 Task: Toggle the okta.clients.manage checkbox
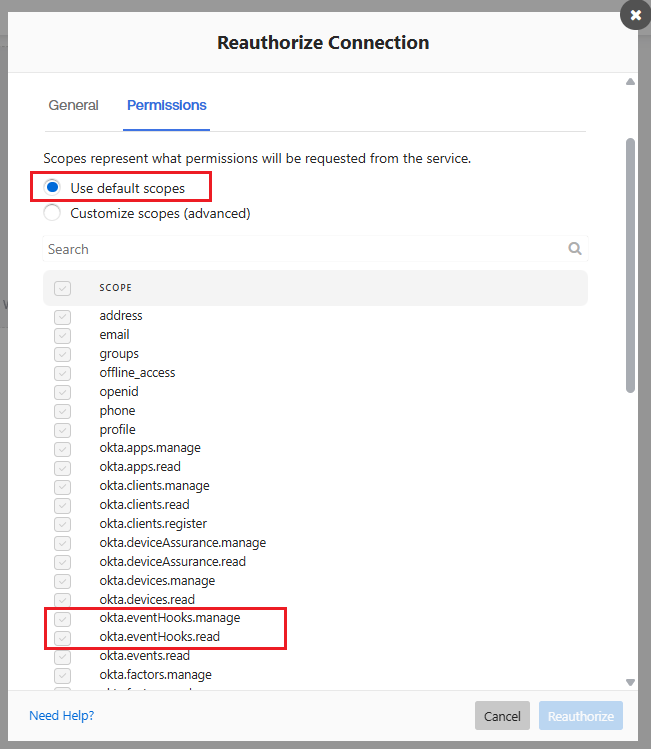coord(63,487)
